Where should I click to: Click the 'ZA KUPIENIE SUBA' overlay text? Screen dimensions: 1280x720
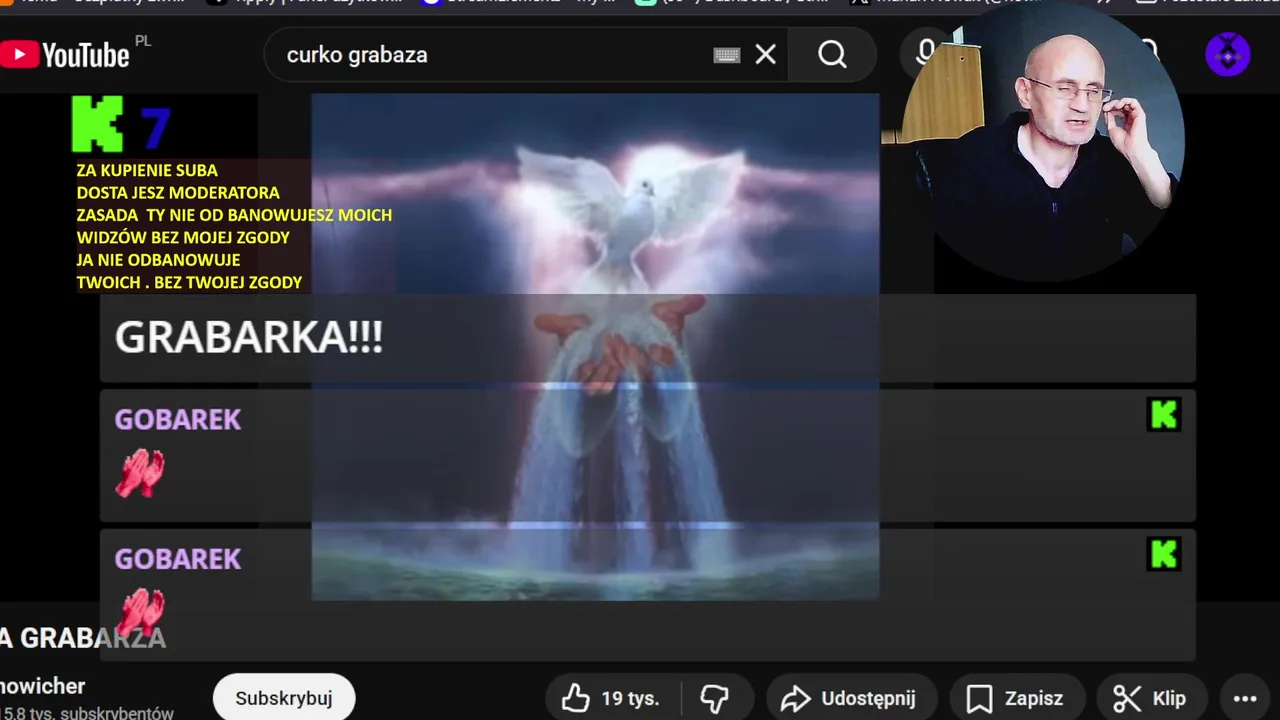(x=147, y=170)
